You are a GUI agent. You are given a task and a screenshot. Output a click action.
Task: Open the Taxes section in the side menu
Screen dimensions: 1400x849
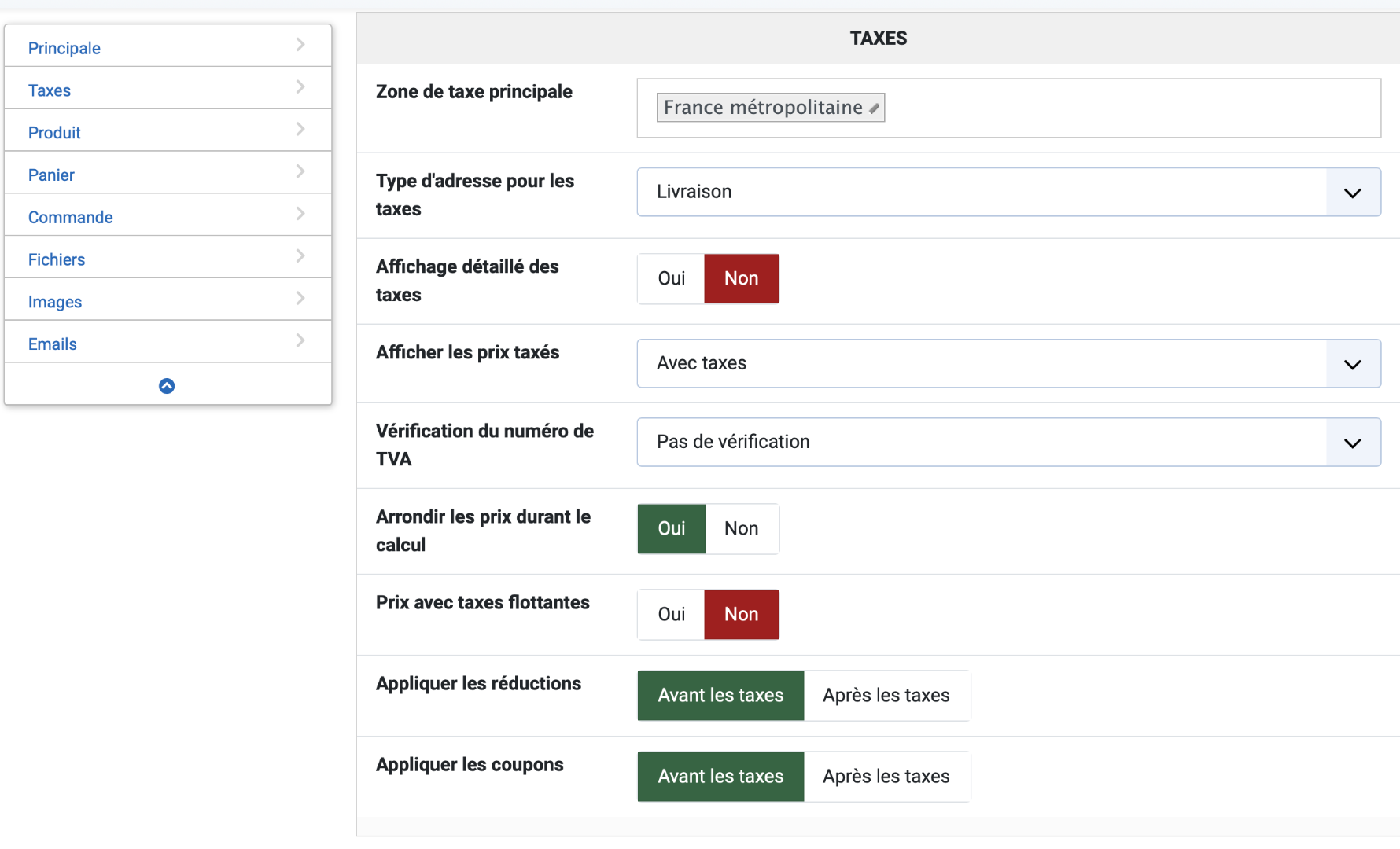(50, 90)
